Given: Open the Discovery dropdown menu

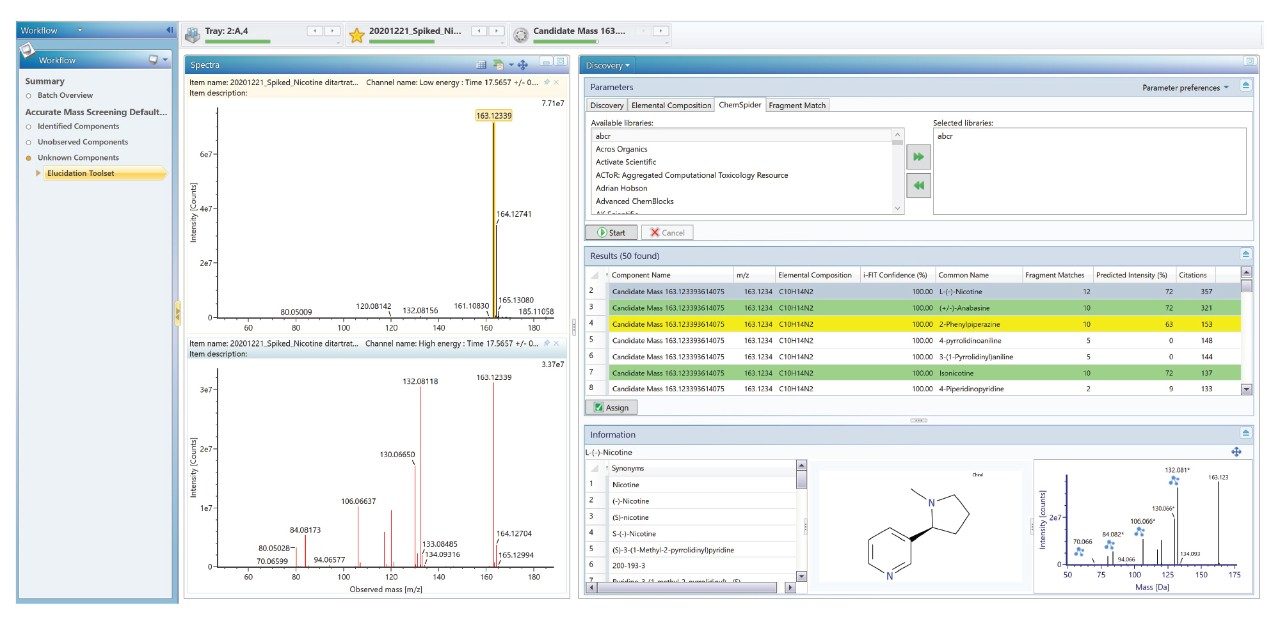Looking at the screenshot, I should tap(609, 66).
